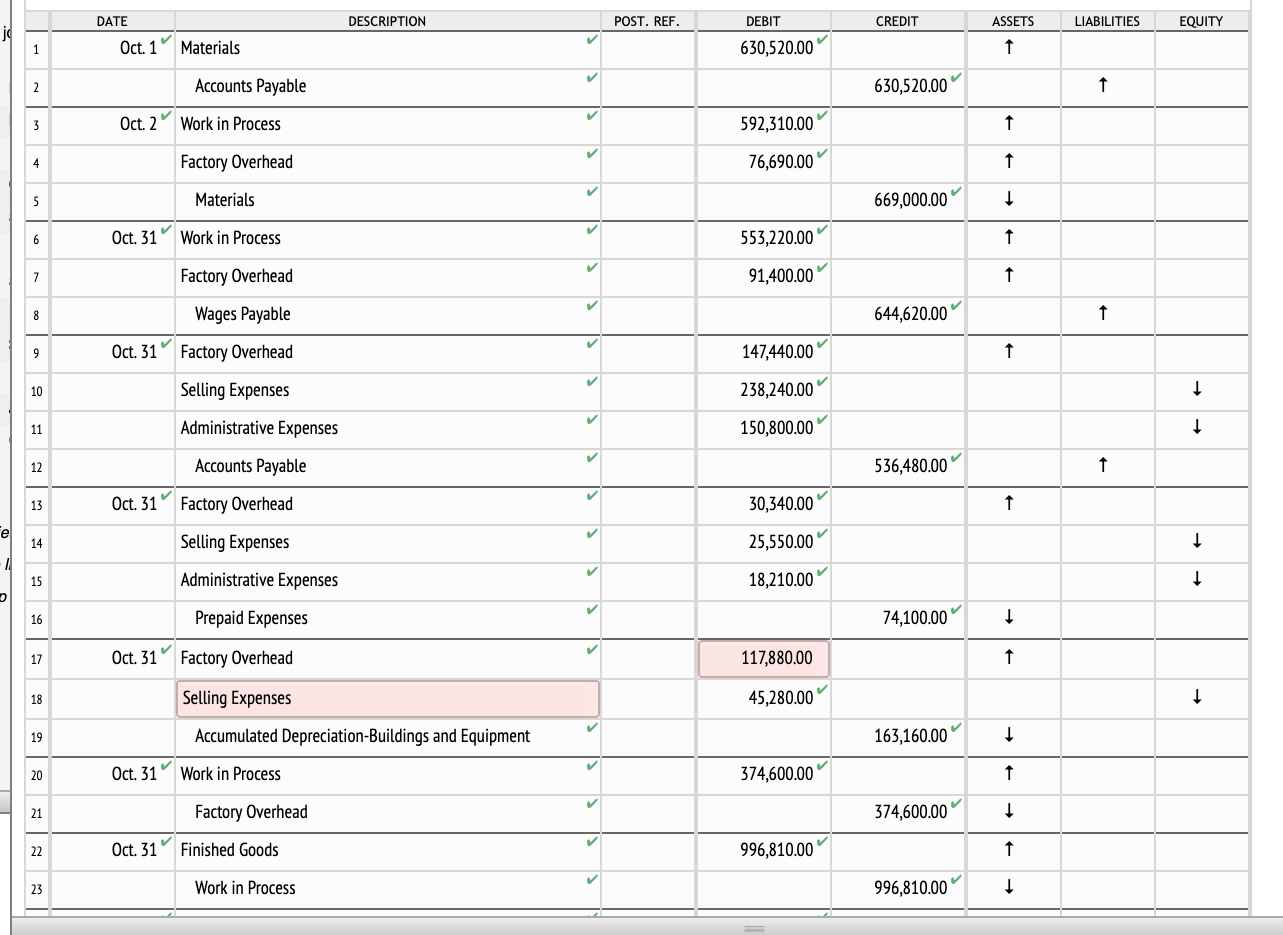Screen dimensions: 1283x935
Task: Click the up arrow in Liabilities column for Accounts Payable row 2
Action: [x=1105, y=86]
